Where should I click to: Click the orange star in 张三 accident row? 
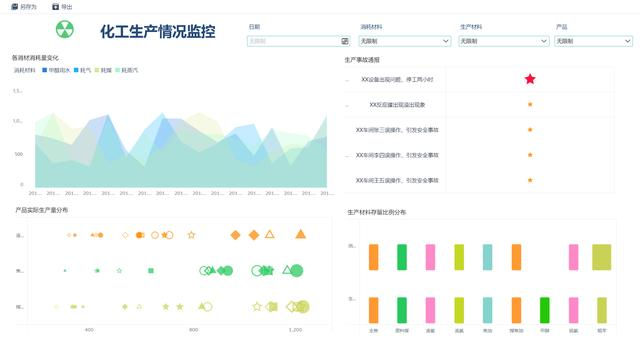pyautogui.click(x=530, y=130)
